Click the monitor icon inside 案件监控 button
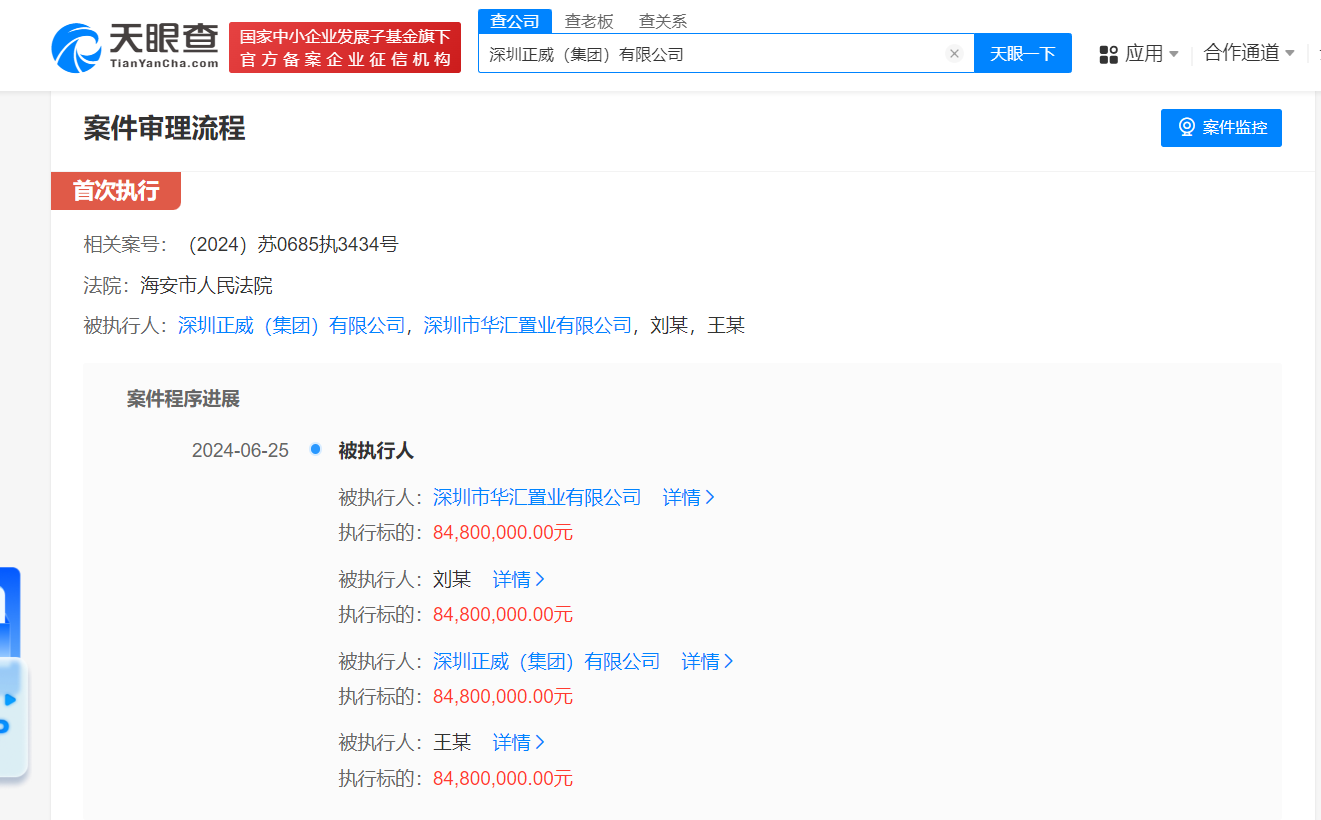 1187,127
